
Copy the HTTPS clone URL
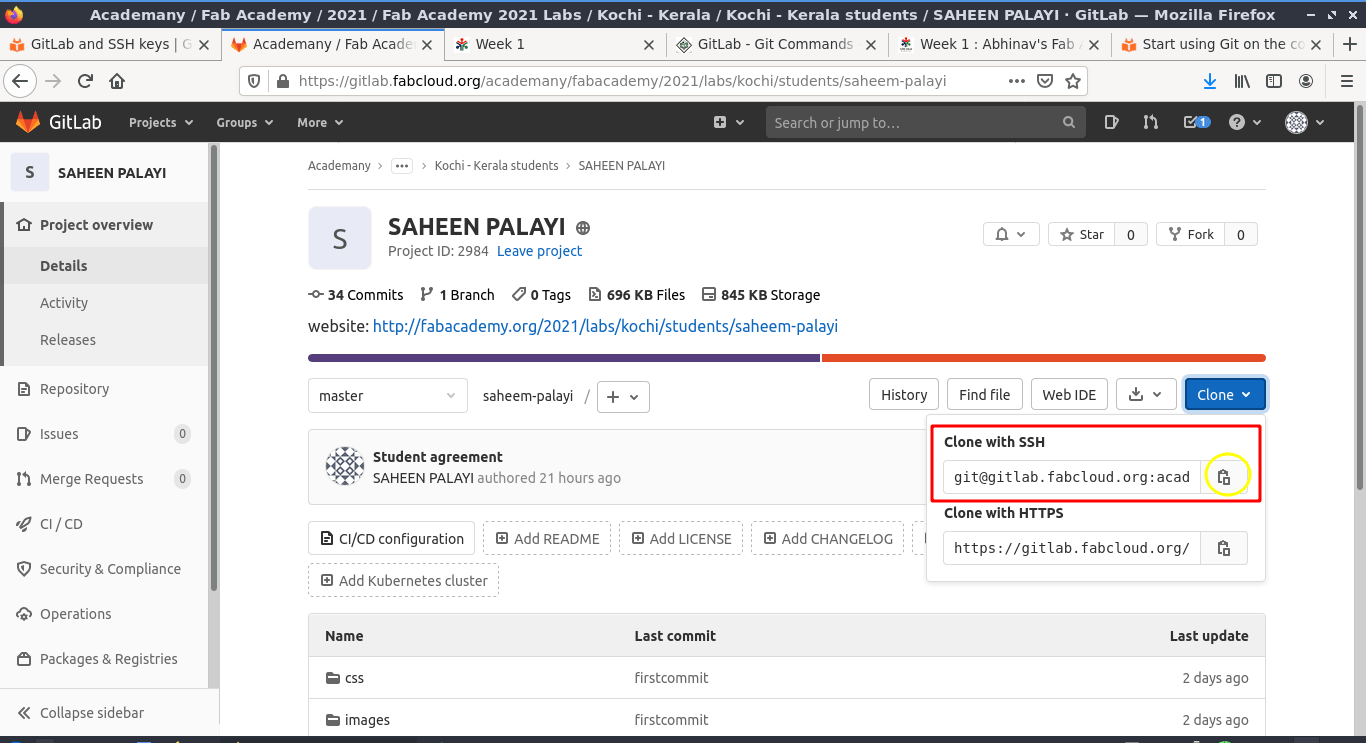[x=1224, y=548]
